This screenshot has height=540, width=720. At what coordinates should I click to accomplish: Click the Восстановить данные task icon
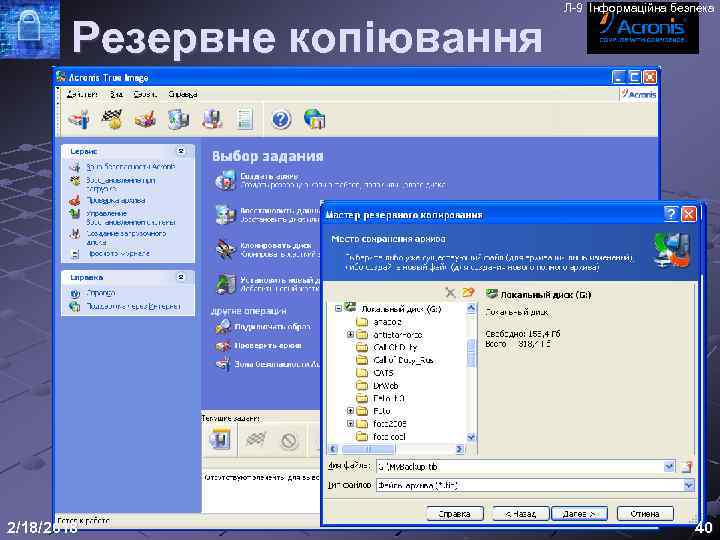click(x=225, y=214)
